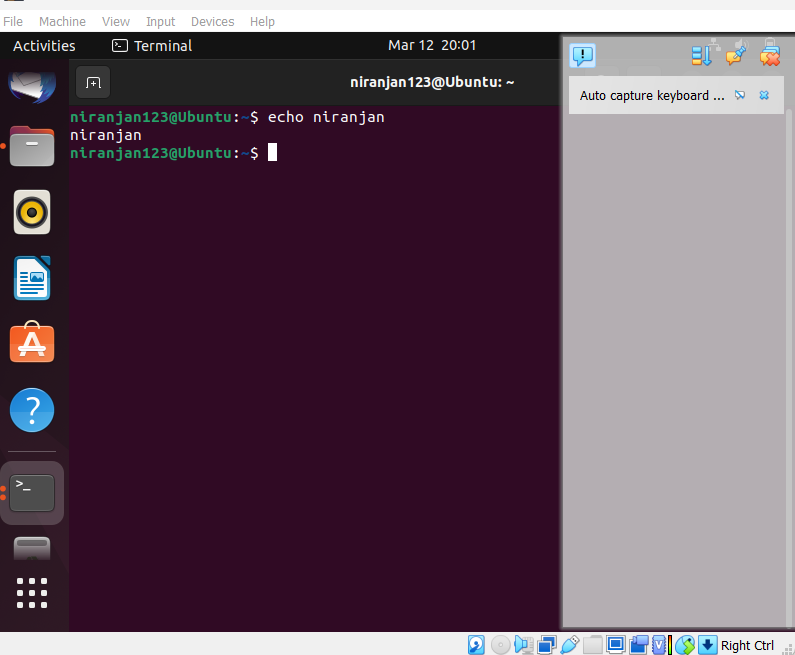Open the Help application from the dock
Viewport: 795px width, 655px height.
(32, 410)
